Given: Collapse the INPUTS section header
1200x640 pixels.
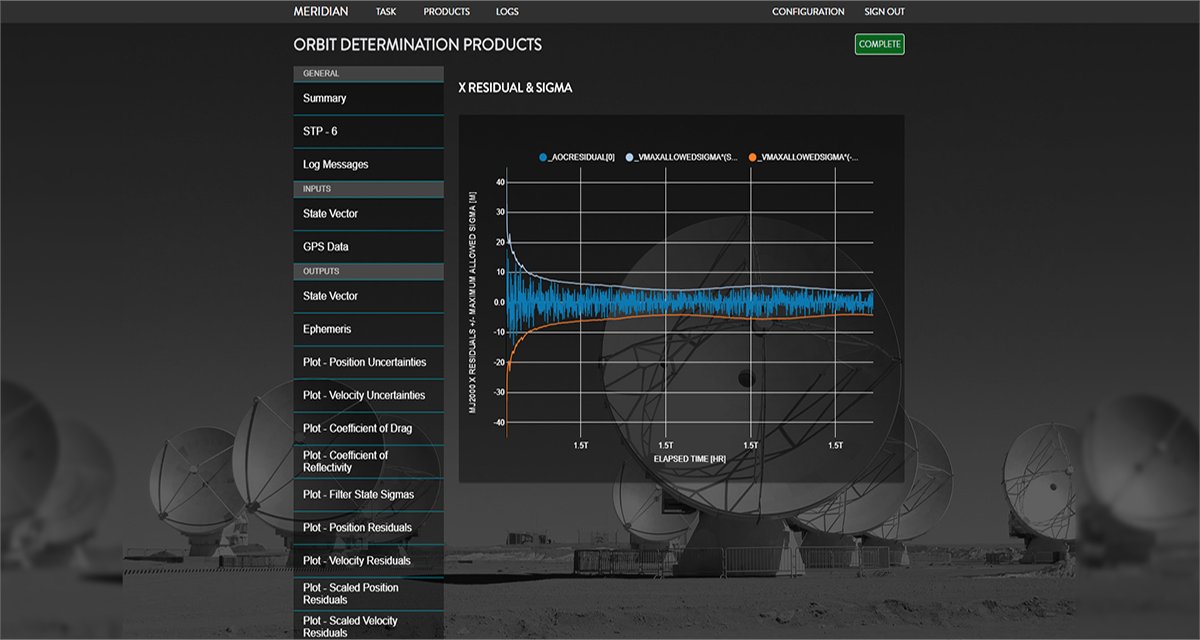Looking at the screenshot, I should 366,188.
